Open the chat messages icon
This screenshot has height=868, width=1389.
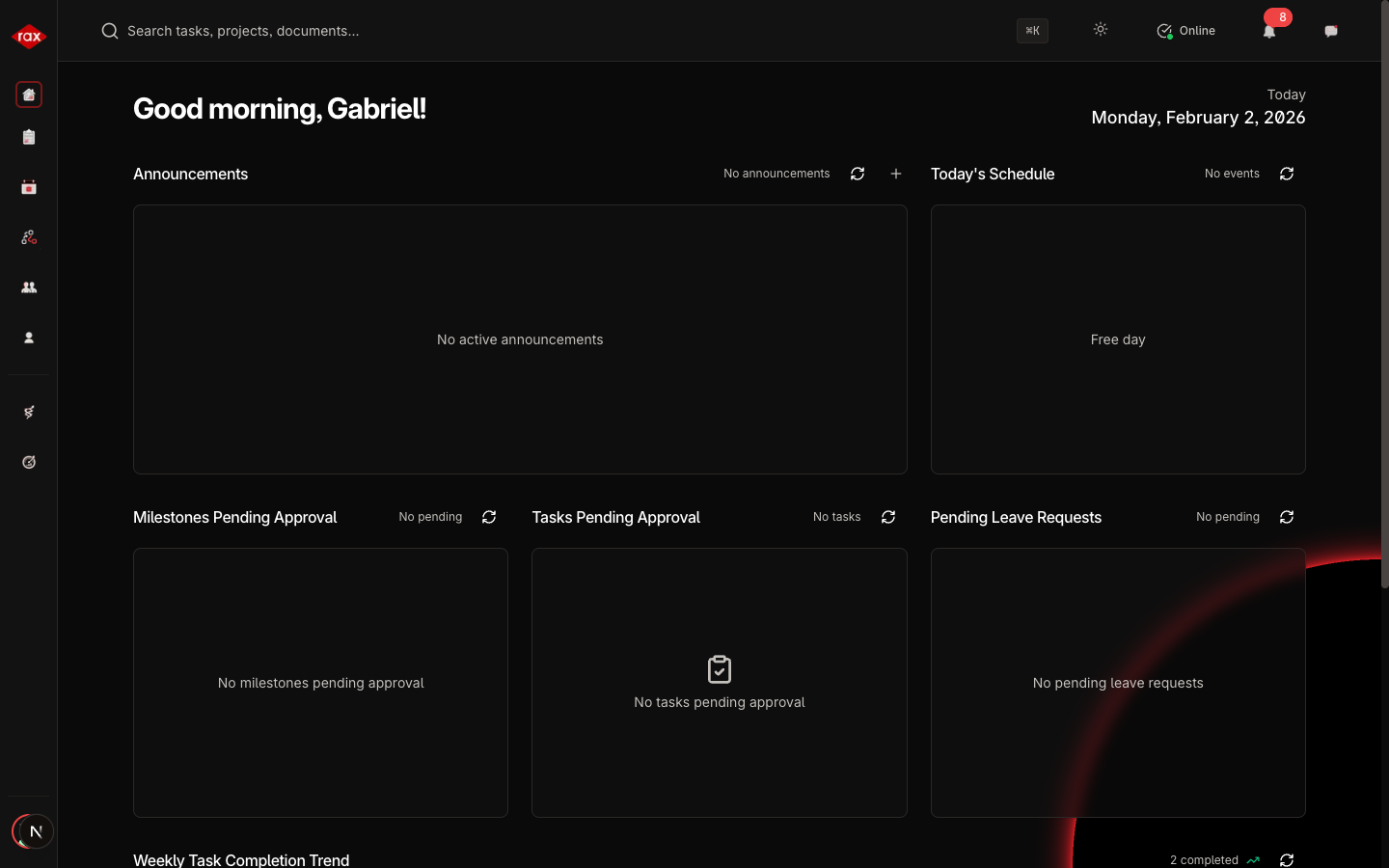(x=1331, y=31)
